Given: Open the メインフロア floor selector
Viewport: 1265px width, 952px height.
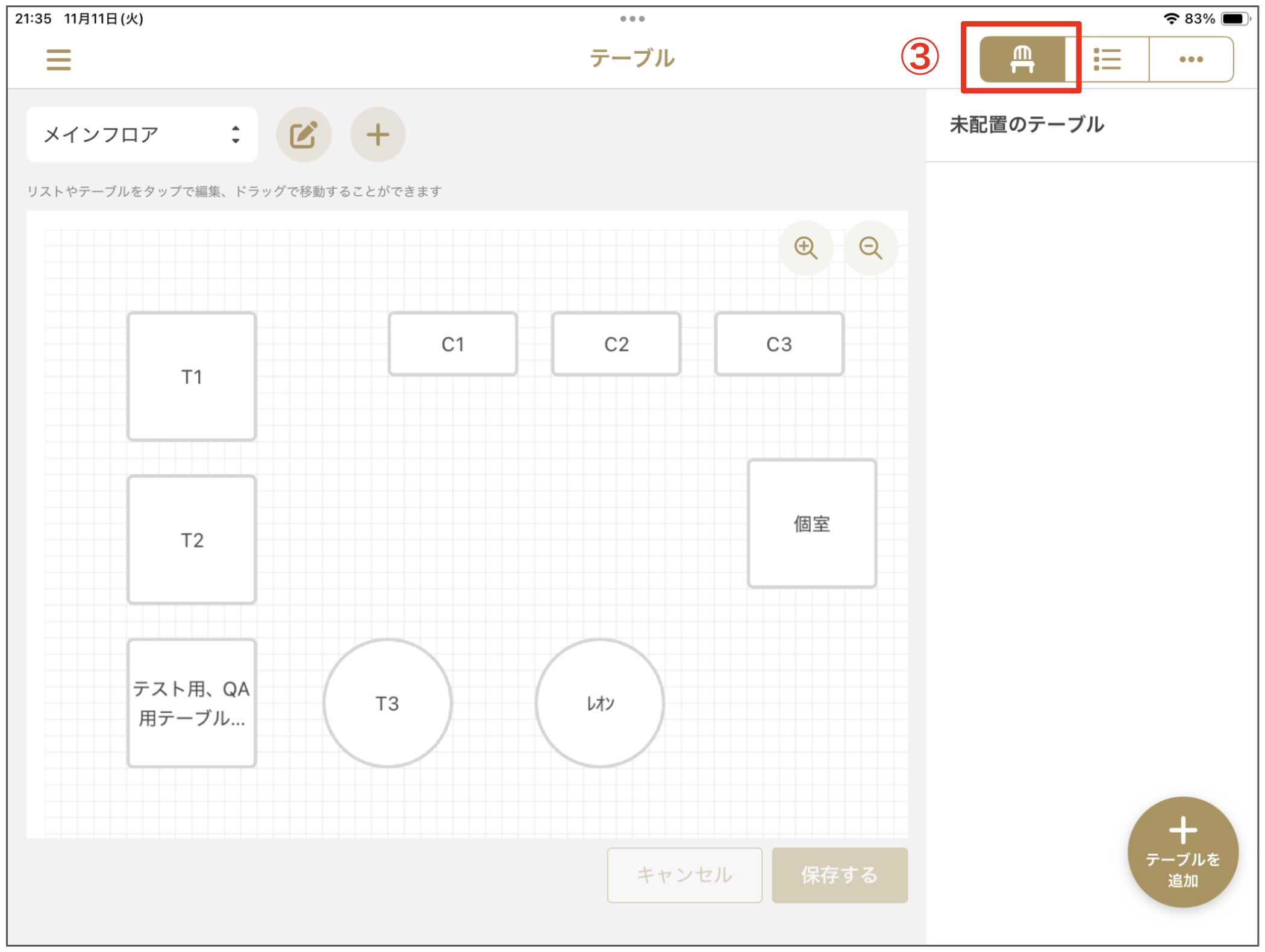Looking at the screenshot, I should 120,134.
